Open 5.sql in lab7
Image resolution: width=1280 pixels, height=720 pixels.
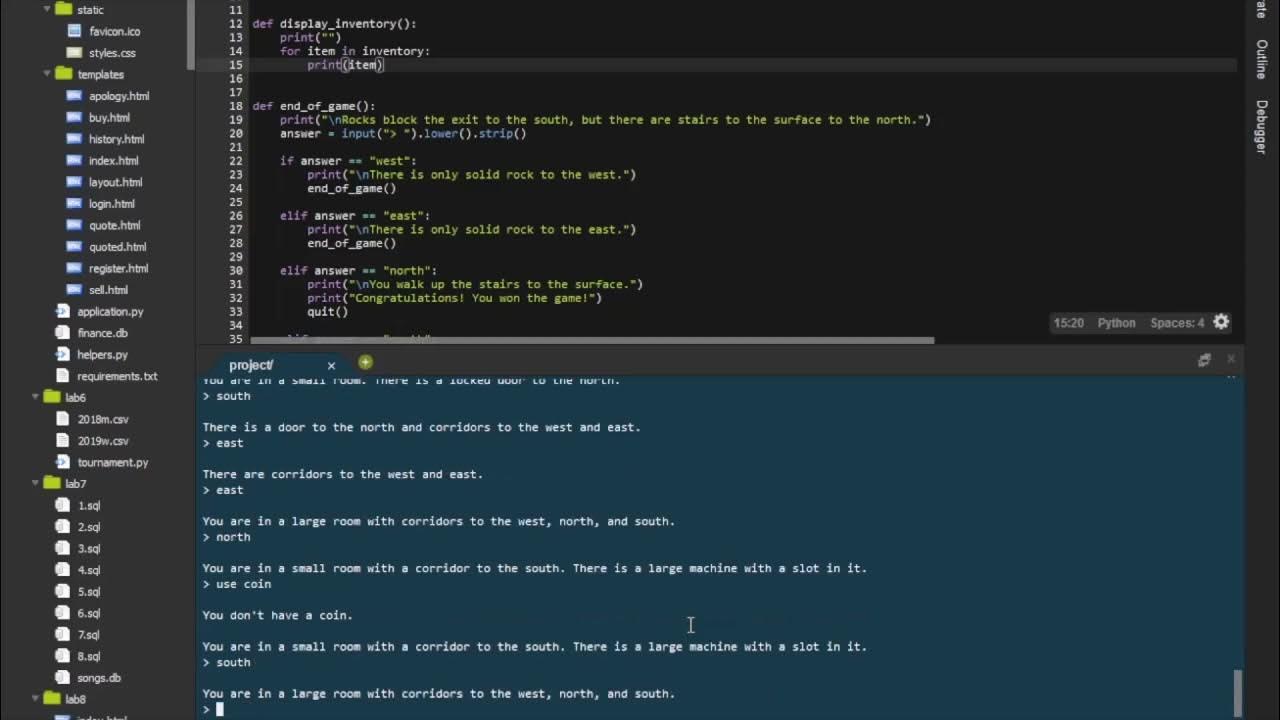[x=89, y=592]
